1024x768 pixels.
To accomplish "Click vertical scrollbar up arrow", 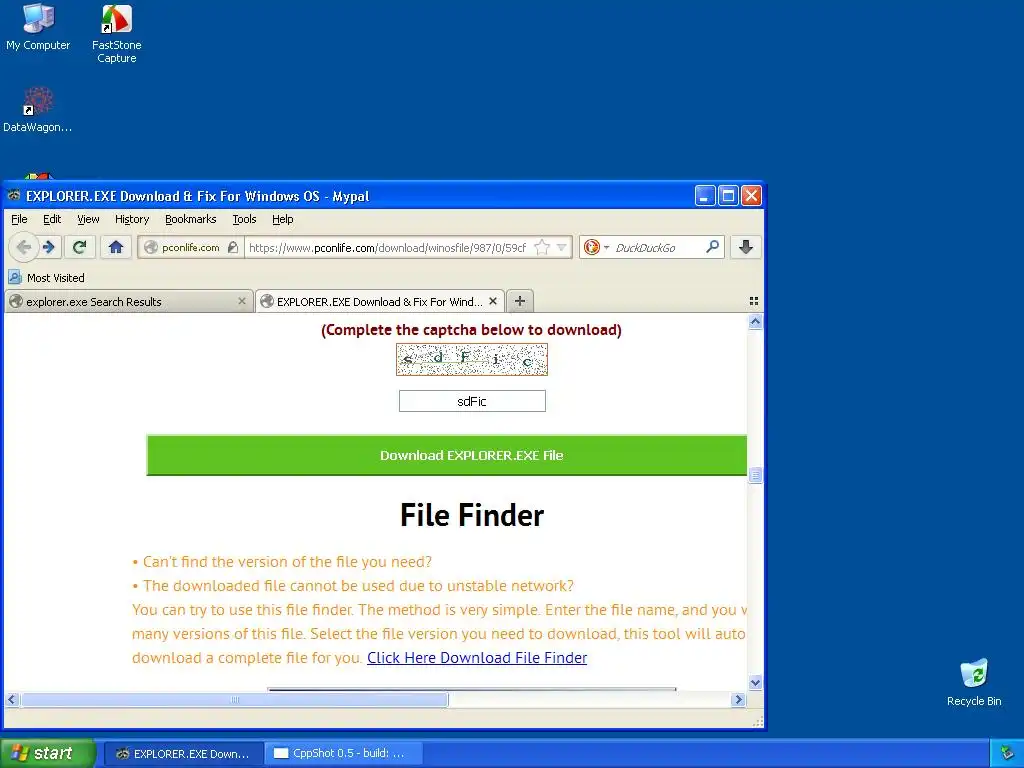I will (x=755, y=321).
